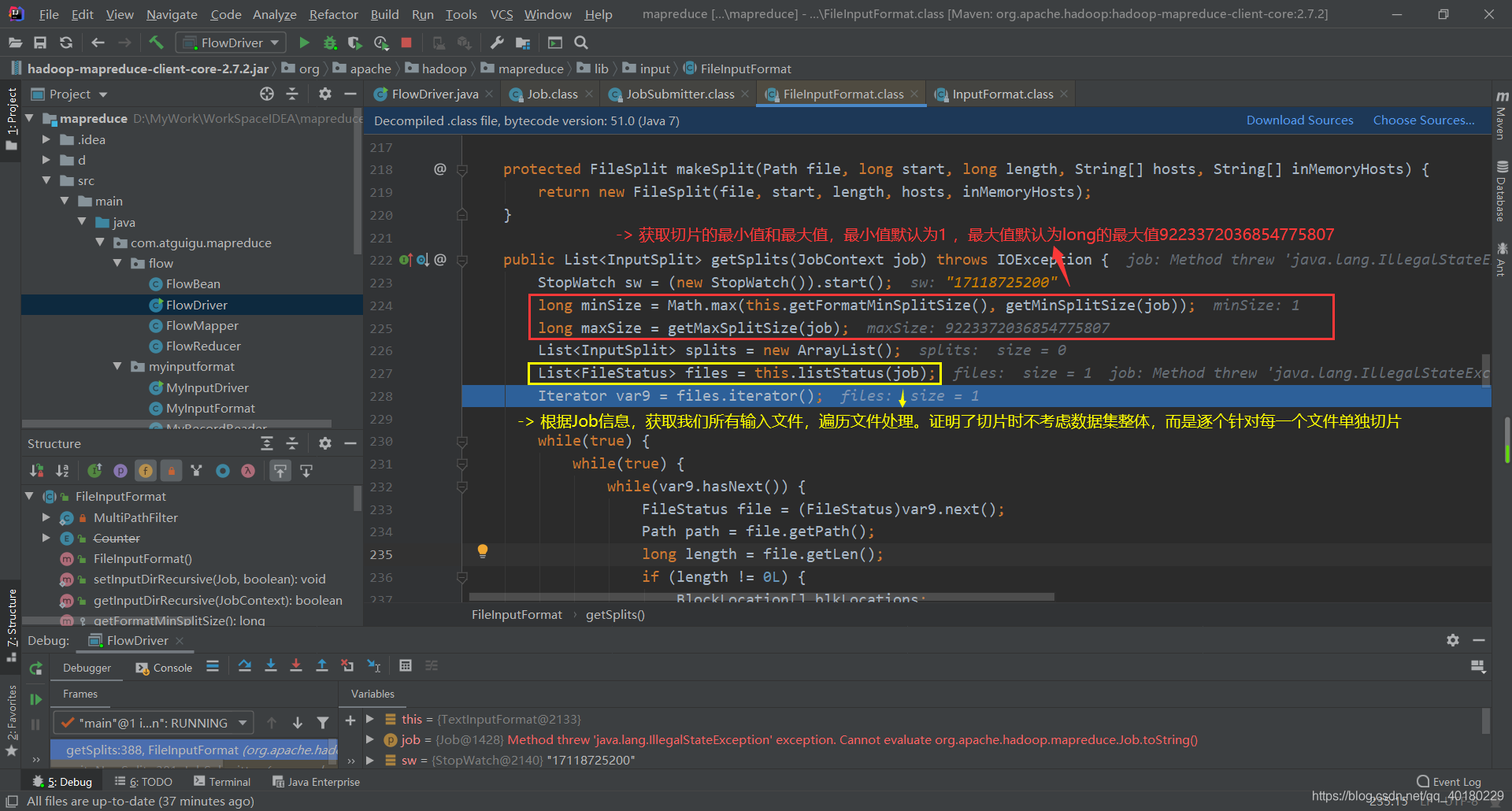Image resolution: width=1512 pixels, height=811 pixels.
Task: Run FlowDriver with the green play icon
Action: click(x=304, y=43)
